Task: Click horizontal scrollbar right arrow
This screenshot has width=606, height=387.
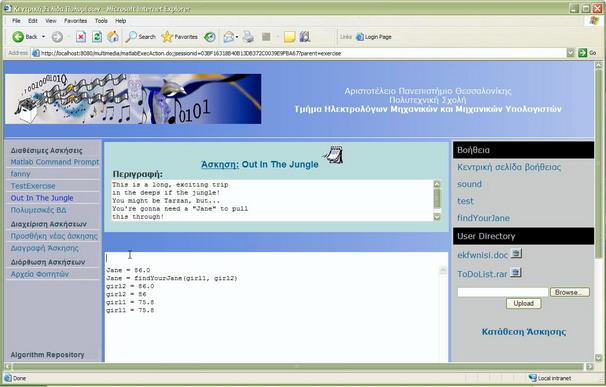Action: pos(589,366)
